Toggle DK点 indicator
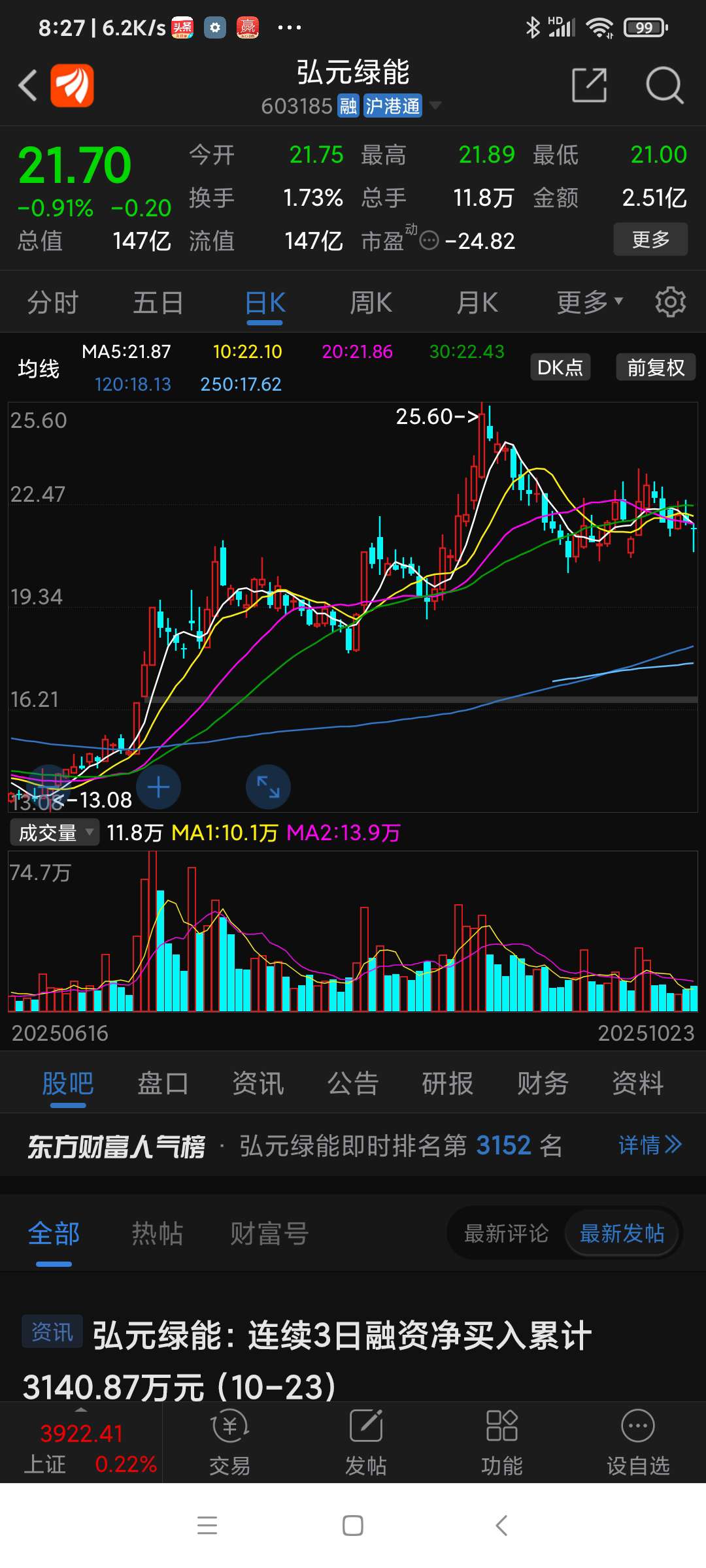The width and height of the screenshot is (706, 1568). coord(560,367)
